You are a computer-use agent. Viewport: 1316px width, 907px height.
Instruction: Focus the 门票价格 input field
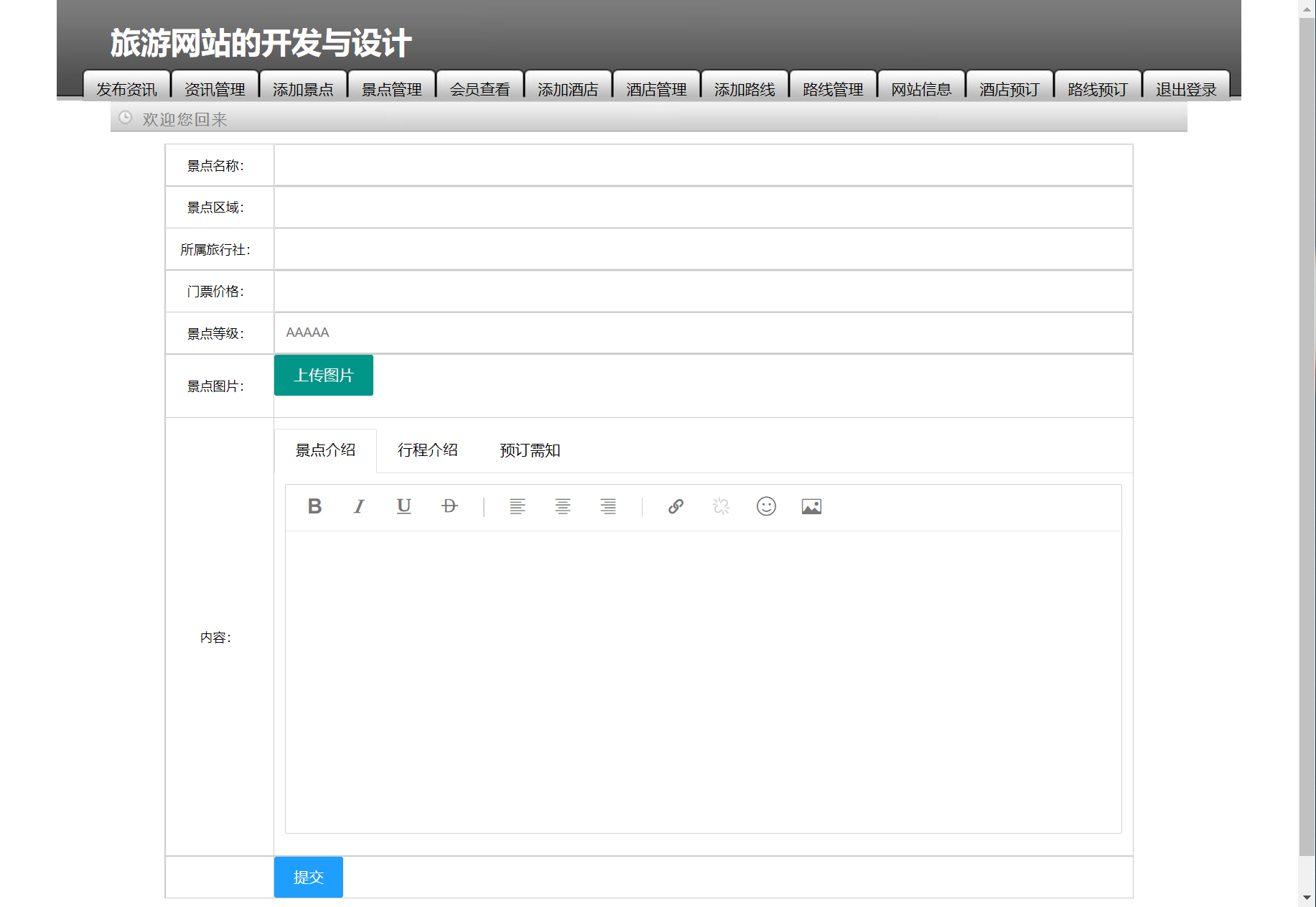tap(703, 291)
